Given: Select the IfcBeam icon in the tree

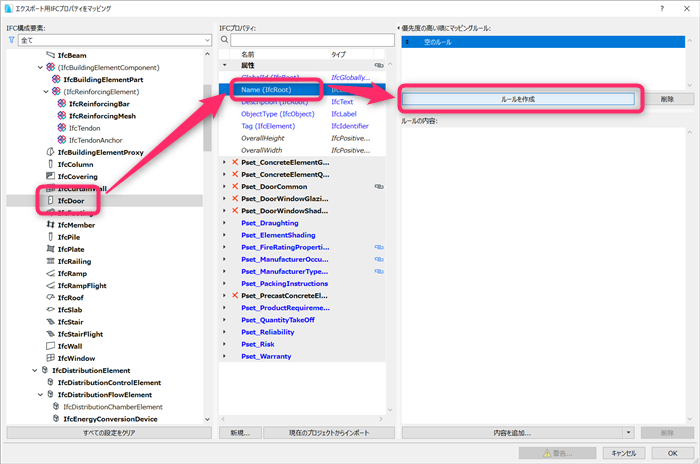Looking at the screenshot, I should tap(50, 55).
